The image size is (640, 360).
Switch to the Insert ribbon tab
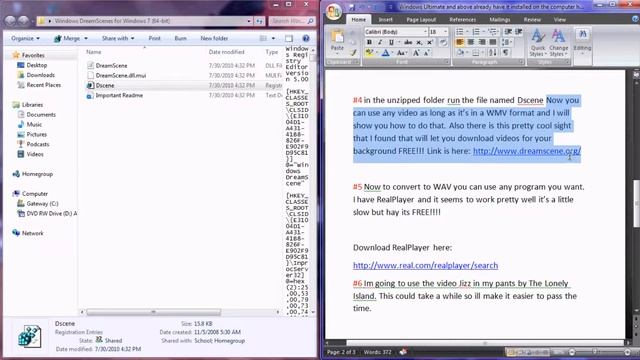tap(385, 20)
